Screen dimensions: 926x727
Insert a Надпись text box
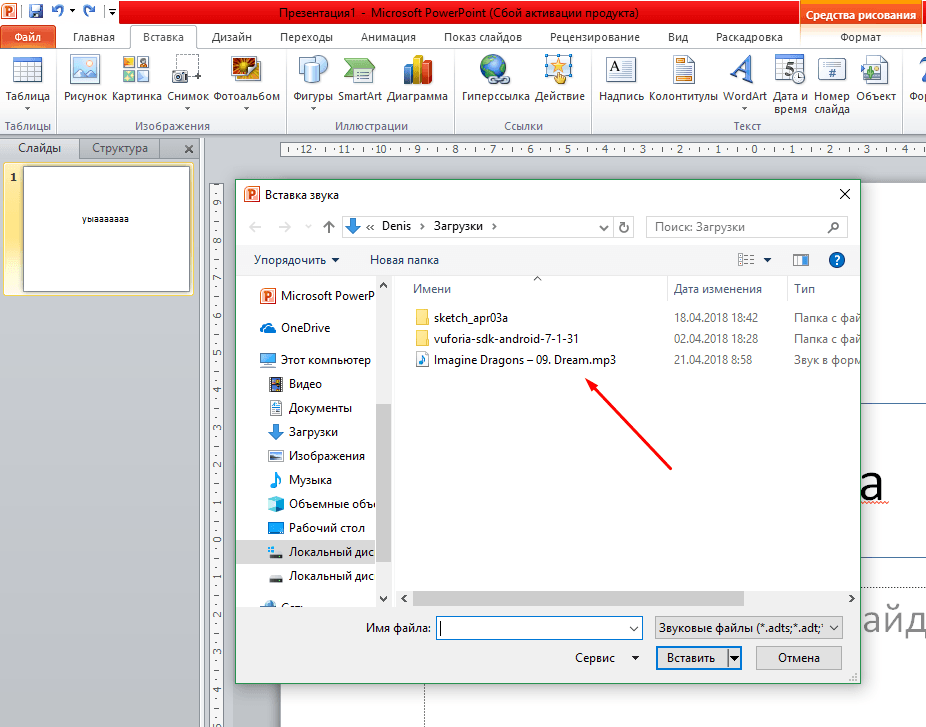pyautogui.click(x=621, y=80)
